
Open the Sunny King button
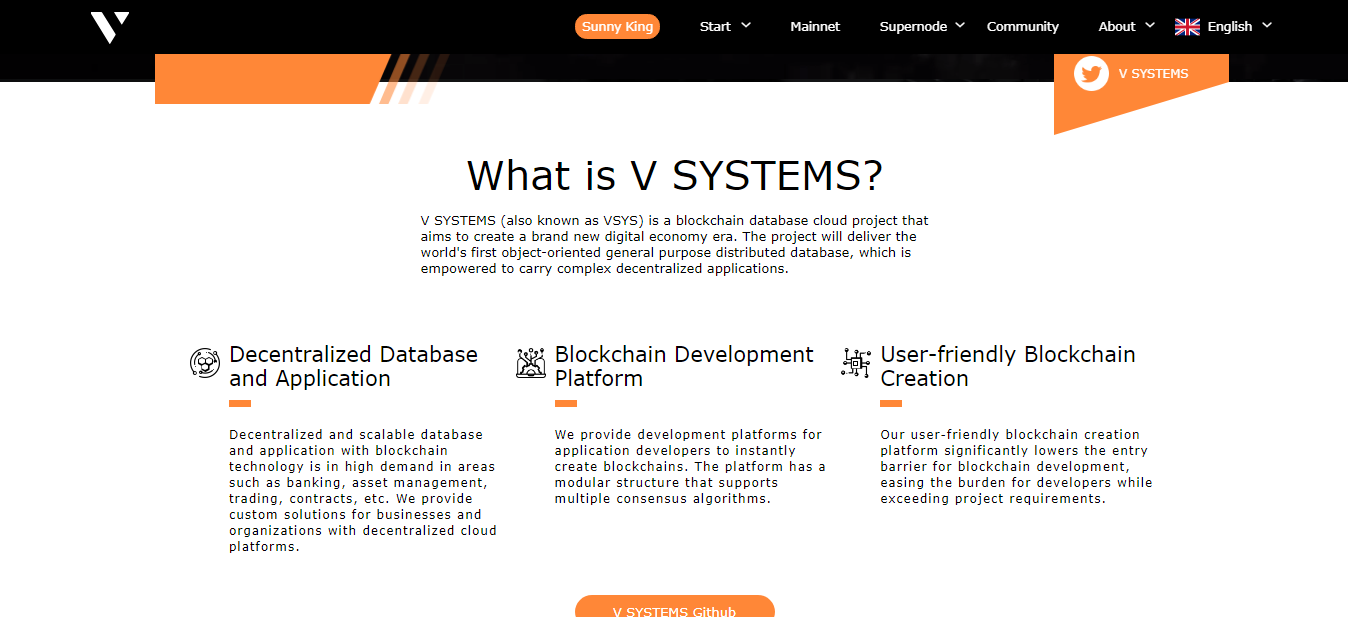tap(617, 27)
